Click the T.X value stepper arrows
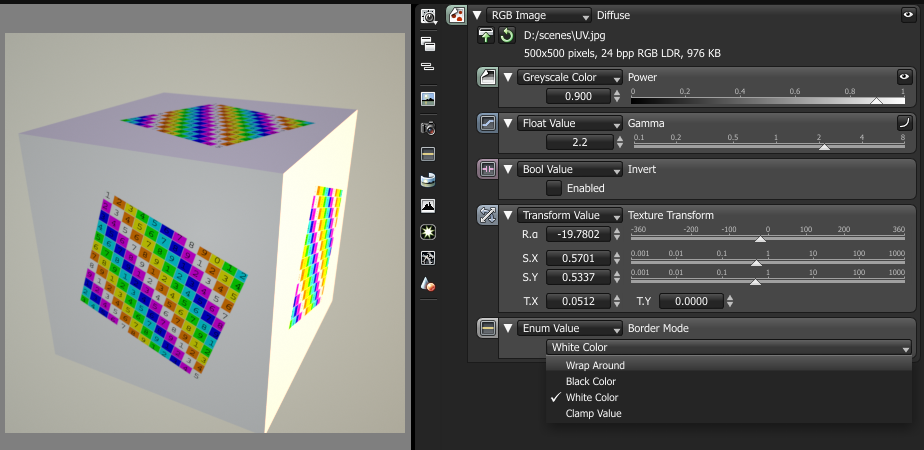Screen dimensions: 924x450 pyautogui.click(x=617, y=301)
